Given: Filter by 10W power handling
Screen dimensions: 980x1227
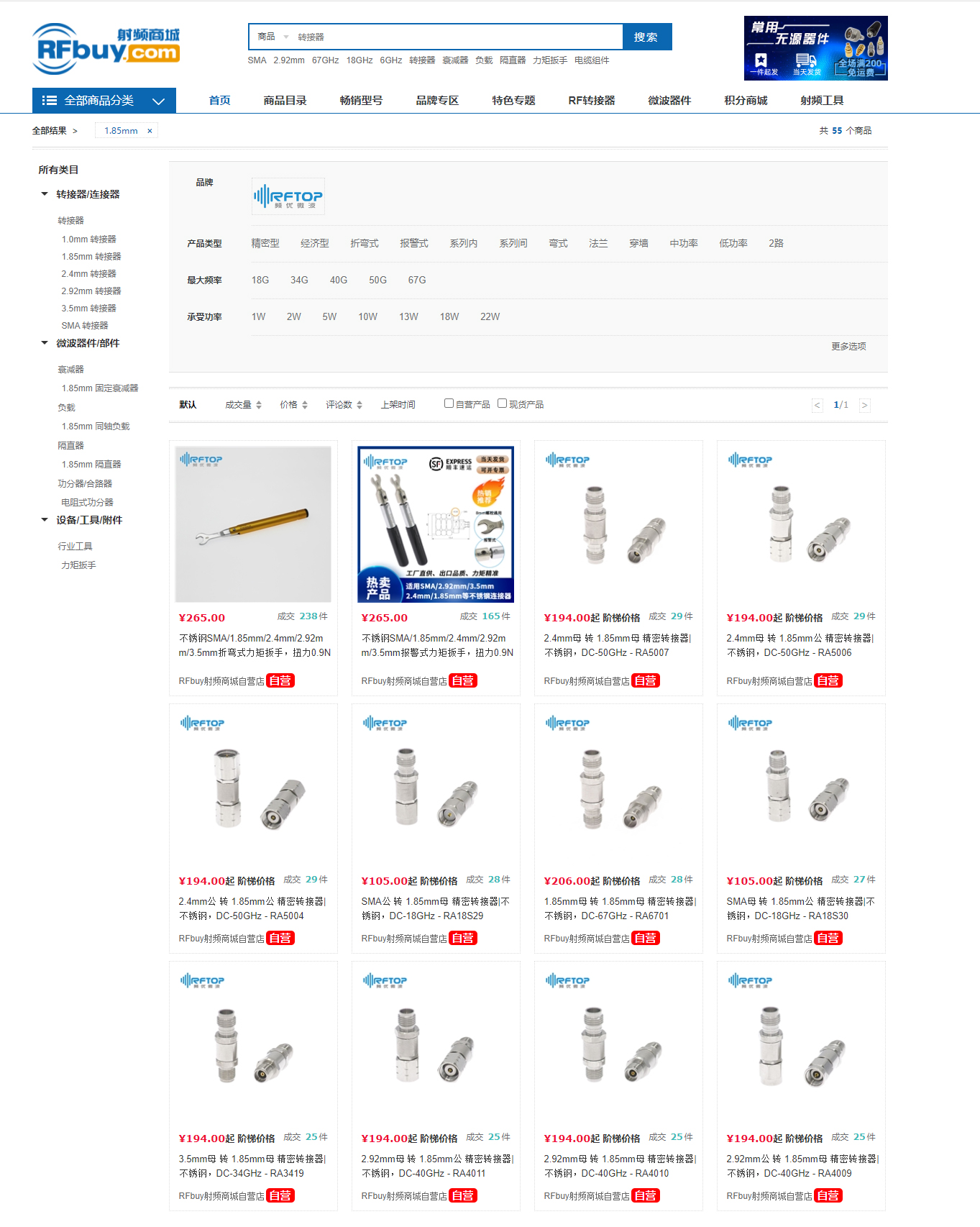Looking at the screenshot, I should pyautogui.click(x=368, y=317).
